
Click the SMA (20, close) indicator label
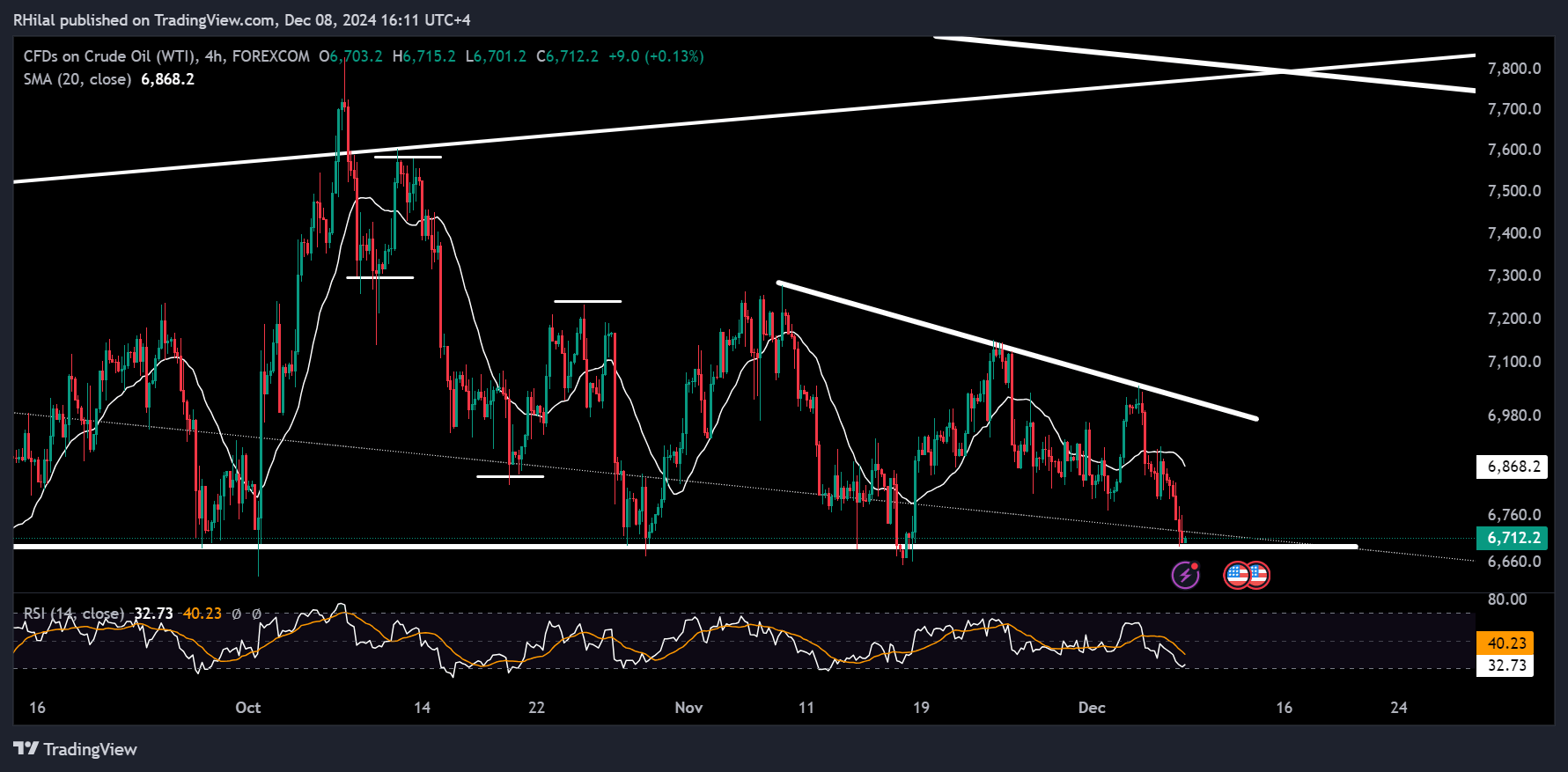click(x=77, y=79)
